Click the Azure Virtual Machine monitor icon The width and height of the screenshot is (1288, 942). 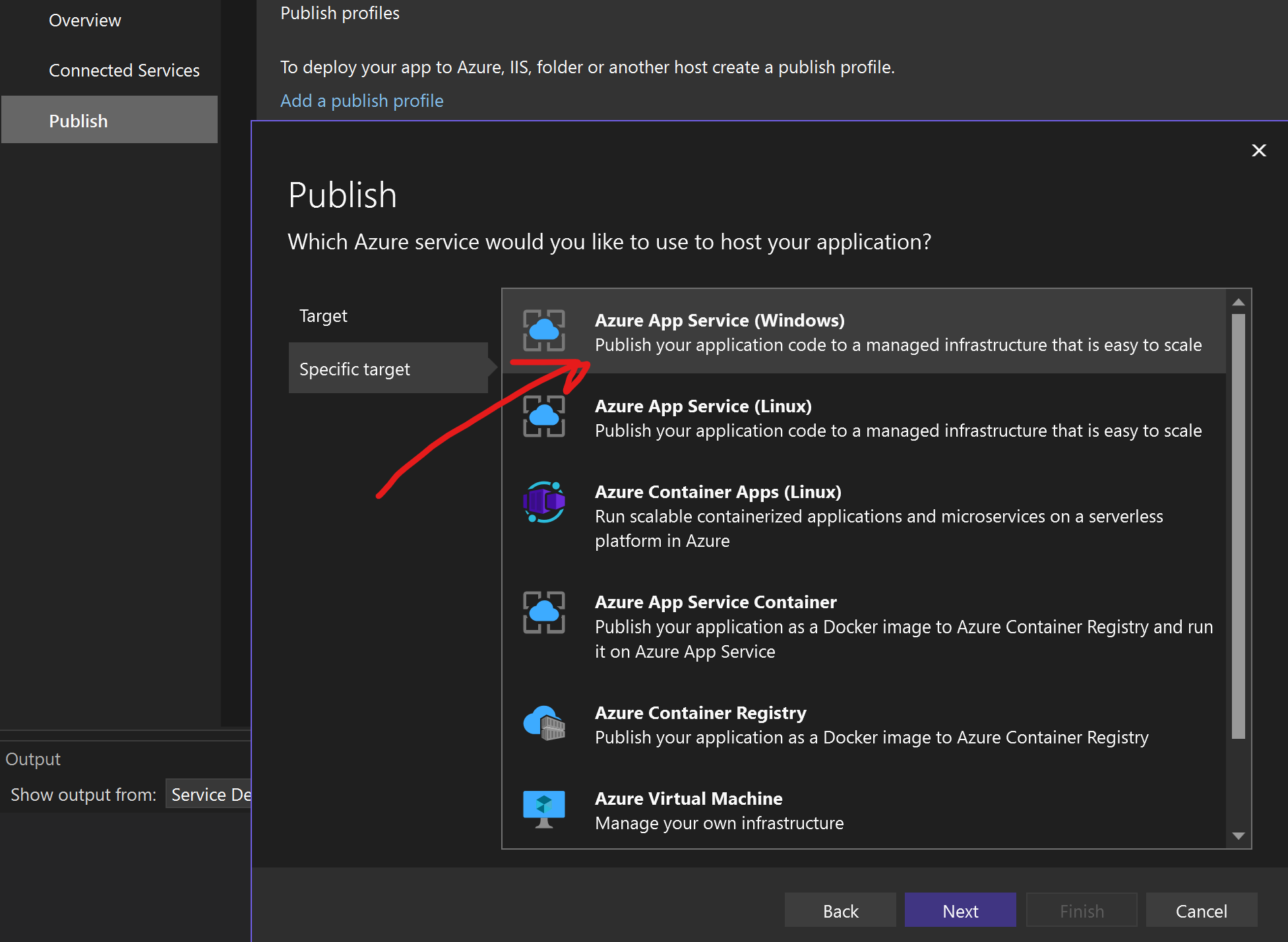[x=544, y=809]
